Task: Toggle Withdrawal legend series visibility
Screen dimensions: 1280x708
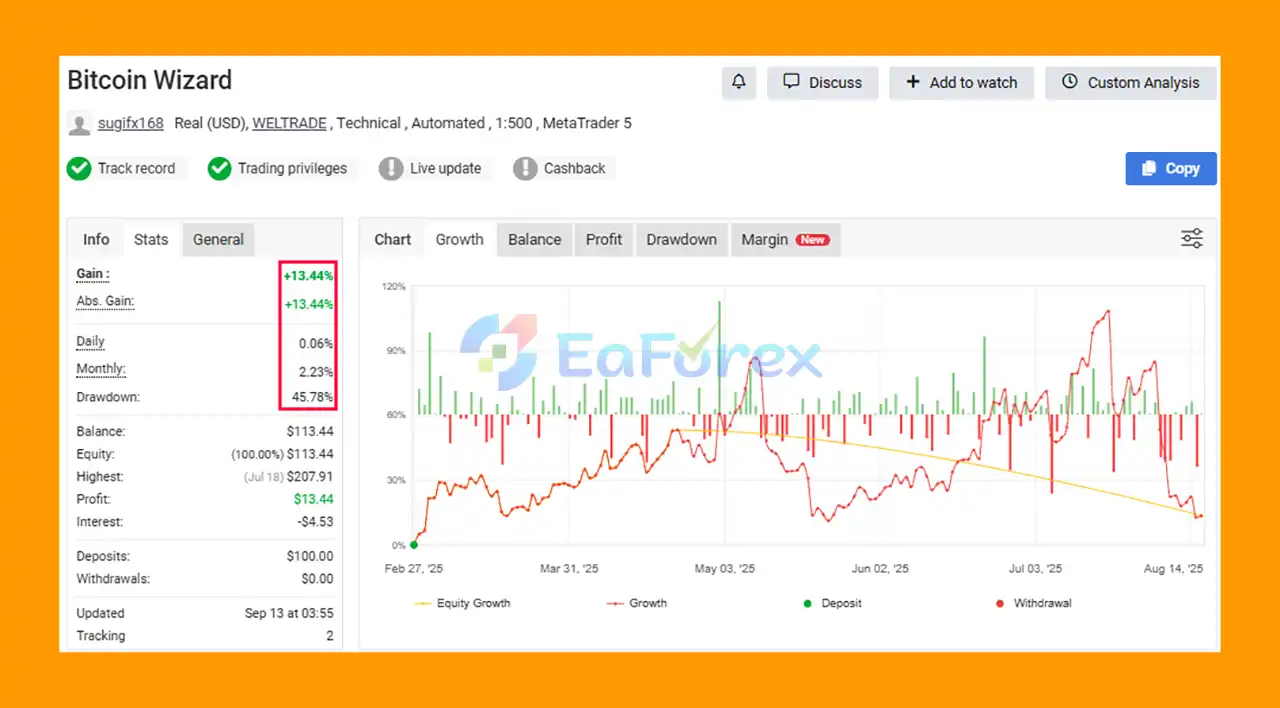Action: click(x=1033, y=603)
